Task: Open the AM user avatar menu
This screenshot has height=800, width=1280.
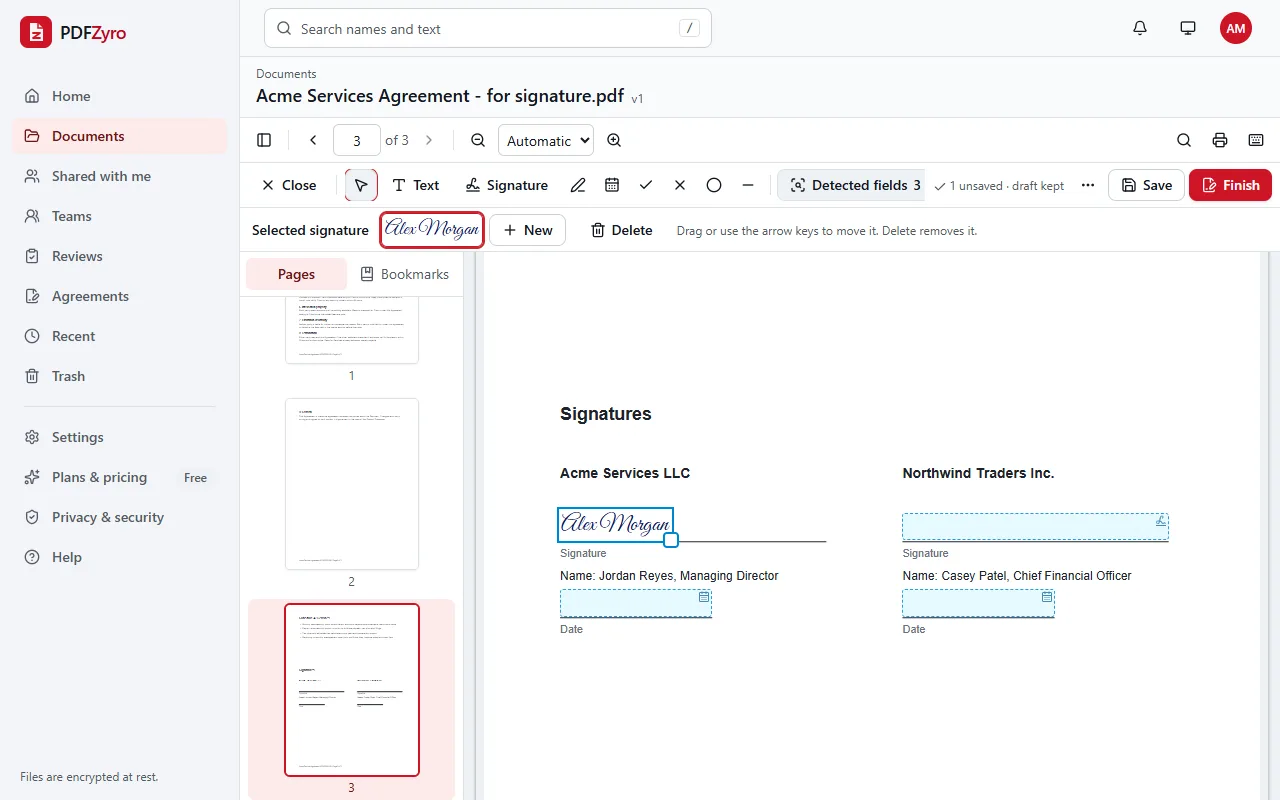Action: pos(1236,28)
